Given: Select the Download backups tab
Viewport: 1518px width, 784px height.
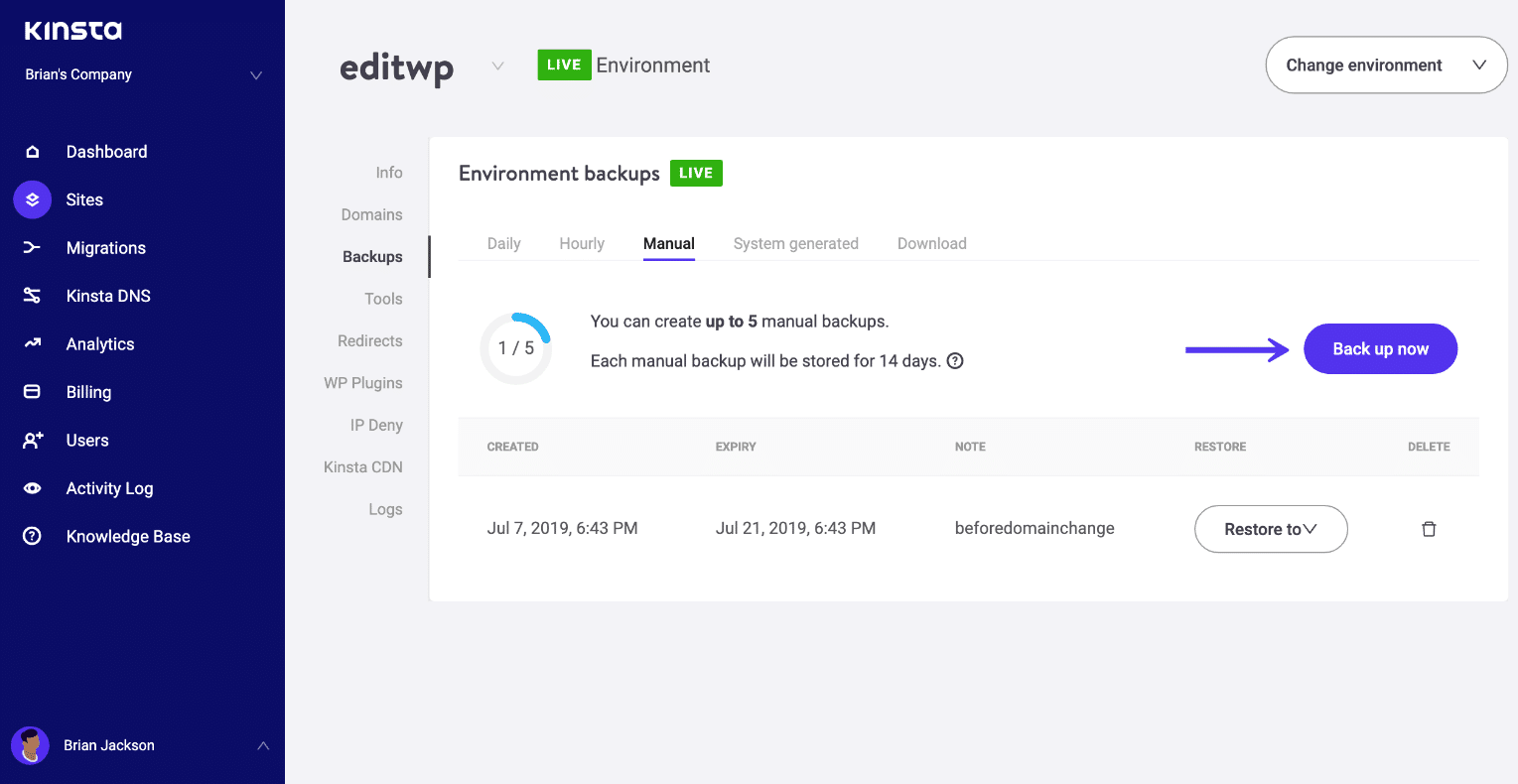Looking at the screenshot, I should coord(930,243).
